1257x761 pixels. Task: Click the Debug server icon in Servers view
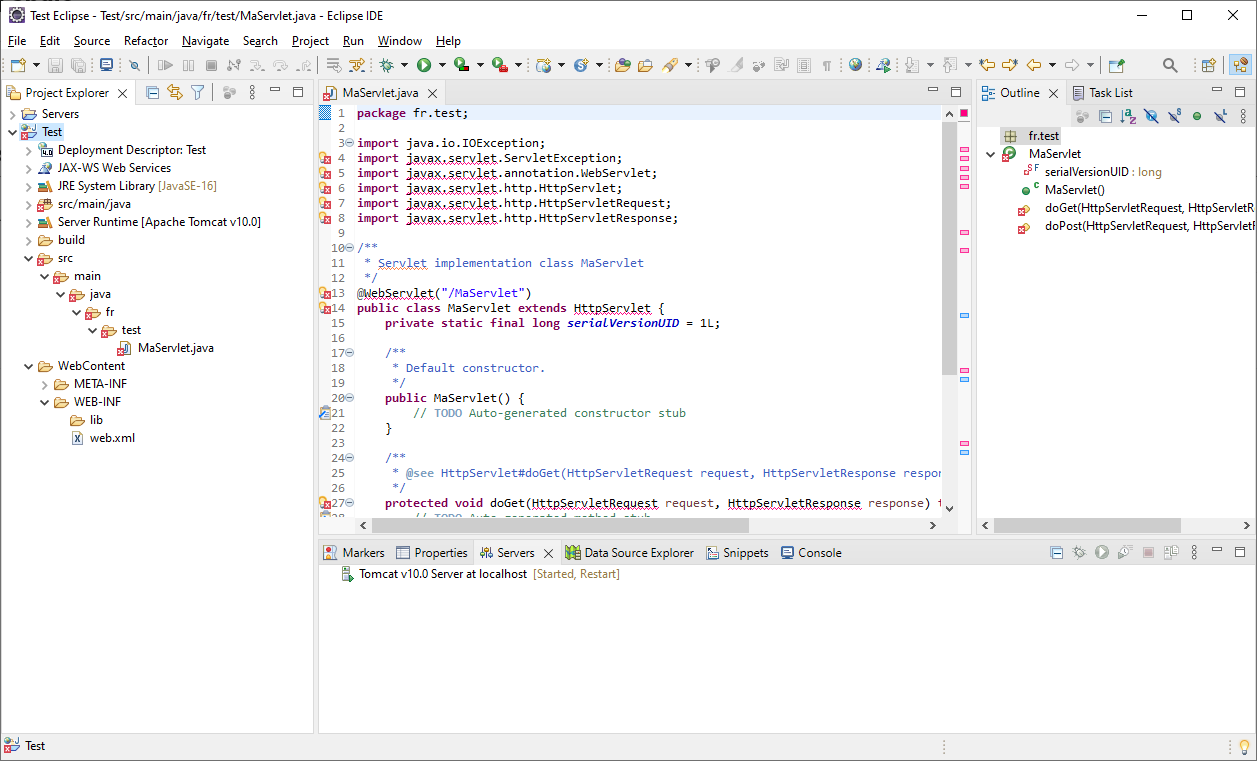tap(1079, 552)
